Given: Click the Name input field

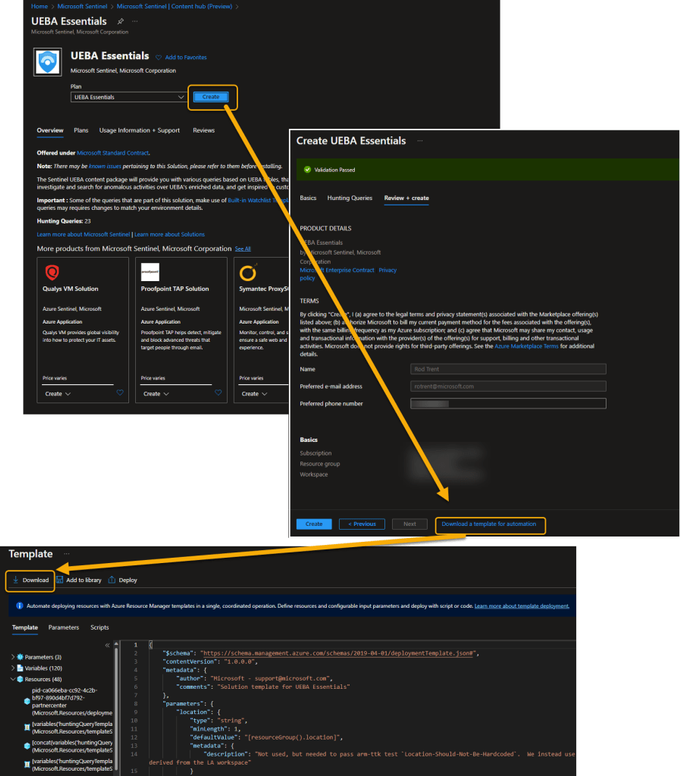Looking at the screenshot, I should click(508, 369).
